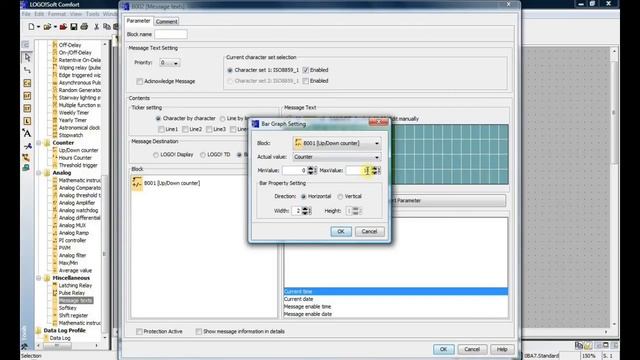The image size is (640, 360).
Task: Open the Basic functions 'GF' tool group icon
Action: [27, 96]
